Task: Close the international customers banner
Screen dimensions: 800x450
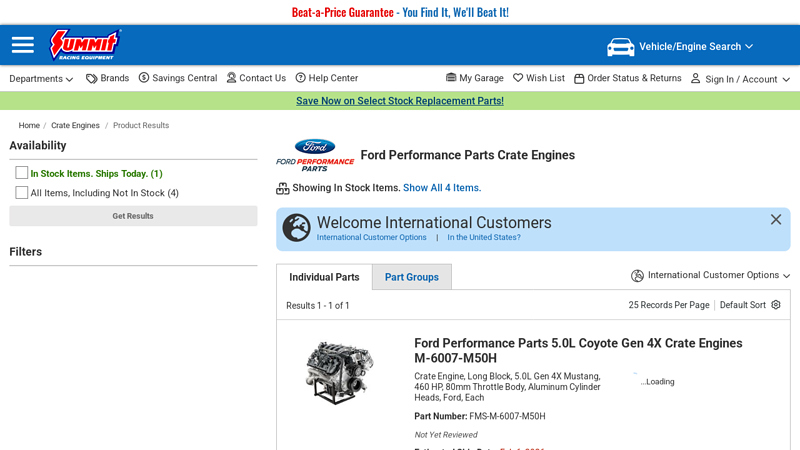Action: click(x=776, y=219)
